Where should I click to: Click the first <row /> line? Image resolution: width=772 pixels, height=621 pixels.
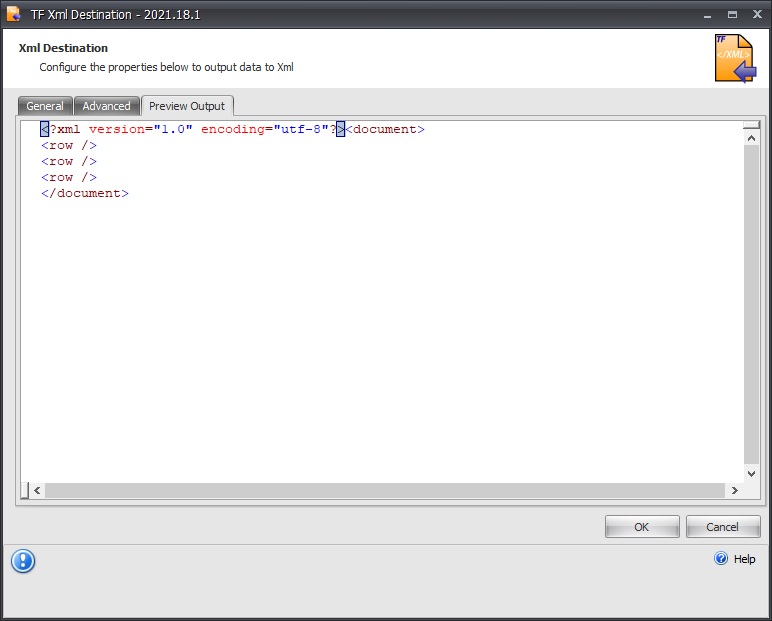tap(69, 145)
